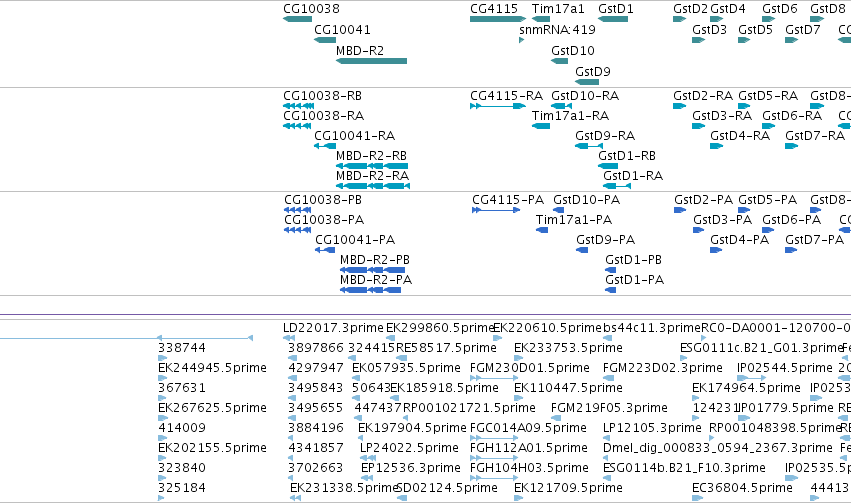This screenshot has height=503, width=851.
Task: Click EST 4297947 label
Action: (x=316, y=368)
